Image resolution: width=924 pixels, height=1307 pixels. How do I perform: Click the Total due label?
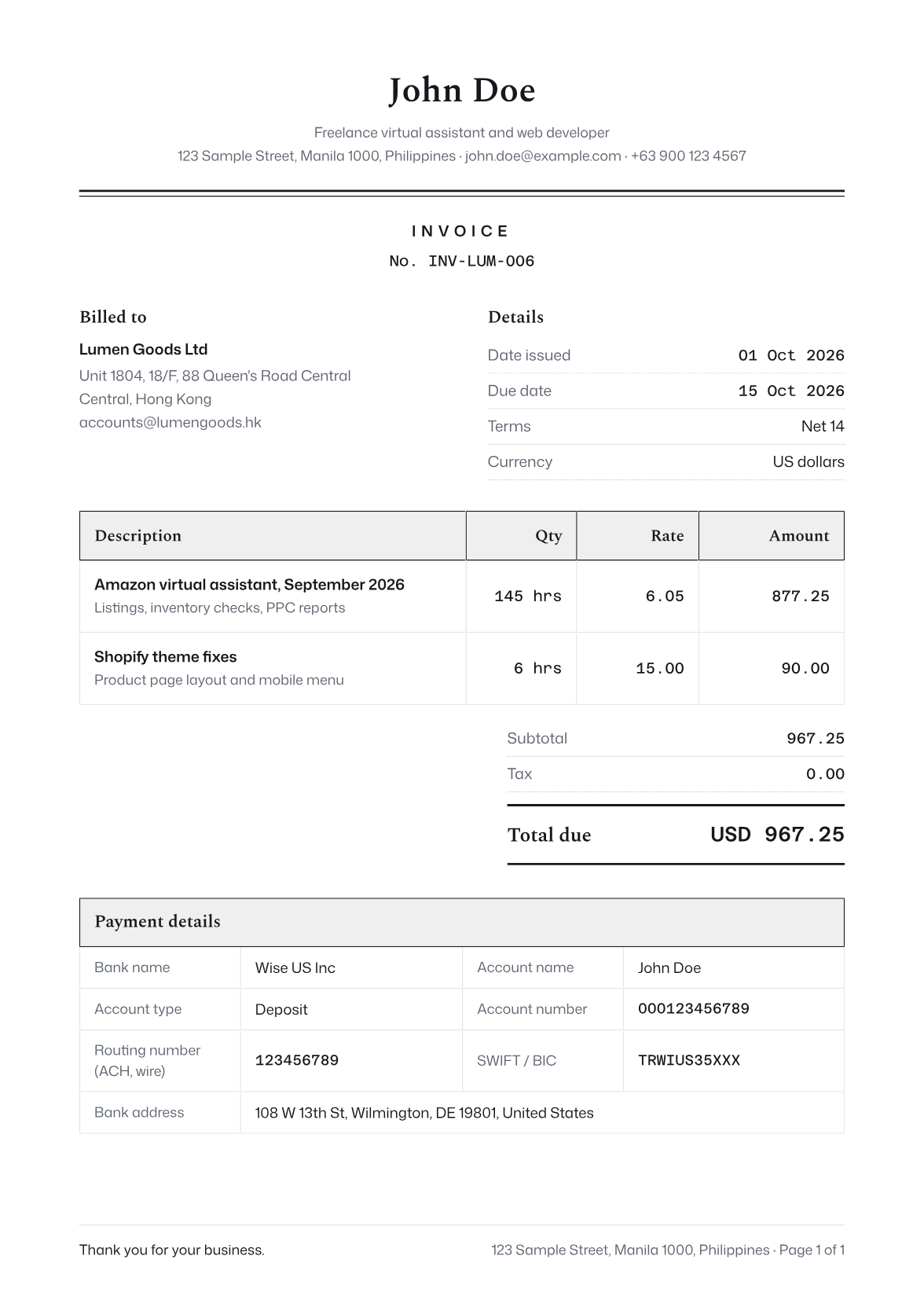(x=549, y=835)
